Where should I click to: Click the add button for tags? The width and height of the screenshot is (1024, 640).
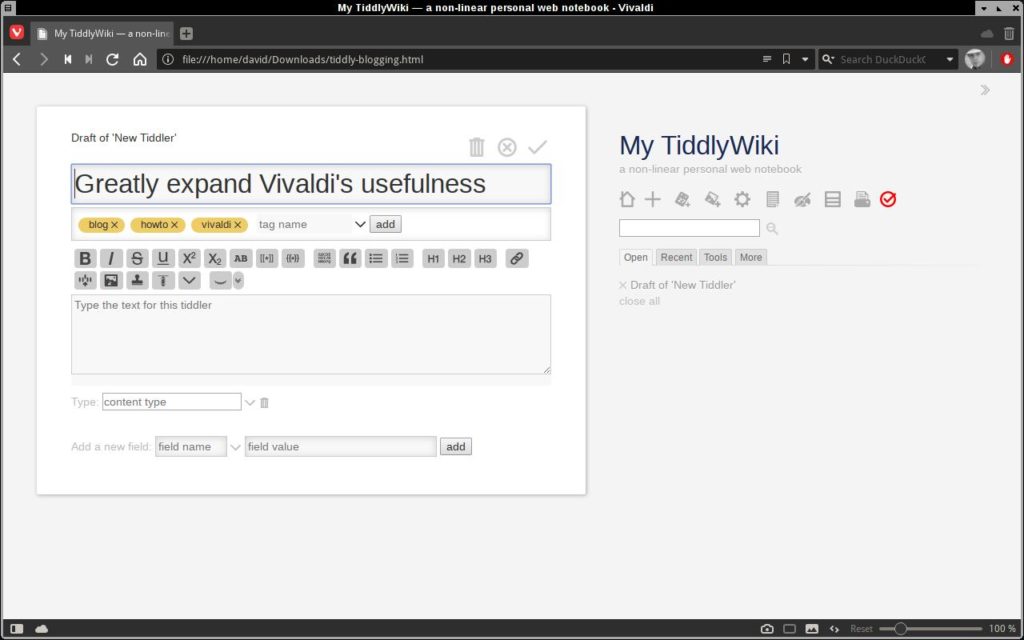385,225
